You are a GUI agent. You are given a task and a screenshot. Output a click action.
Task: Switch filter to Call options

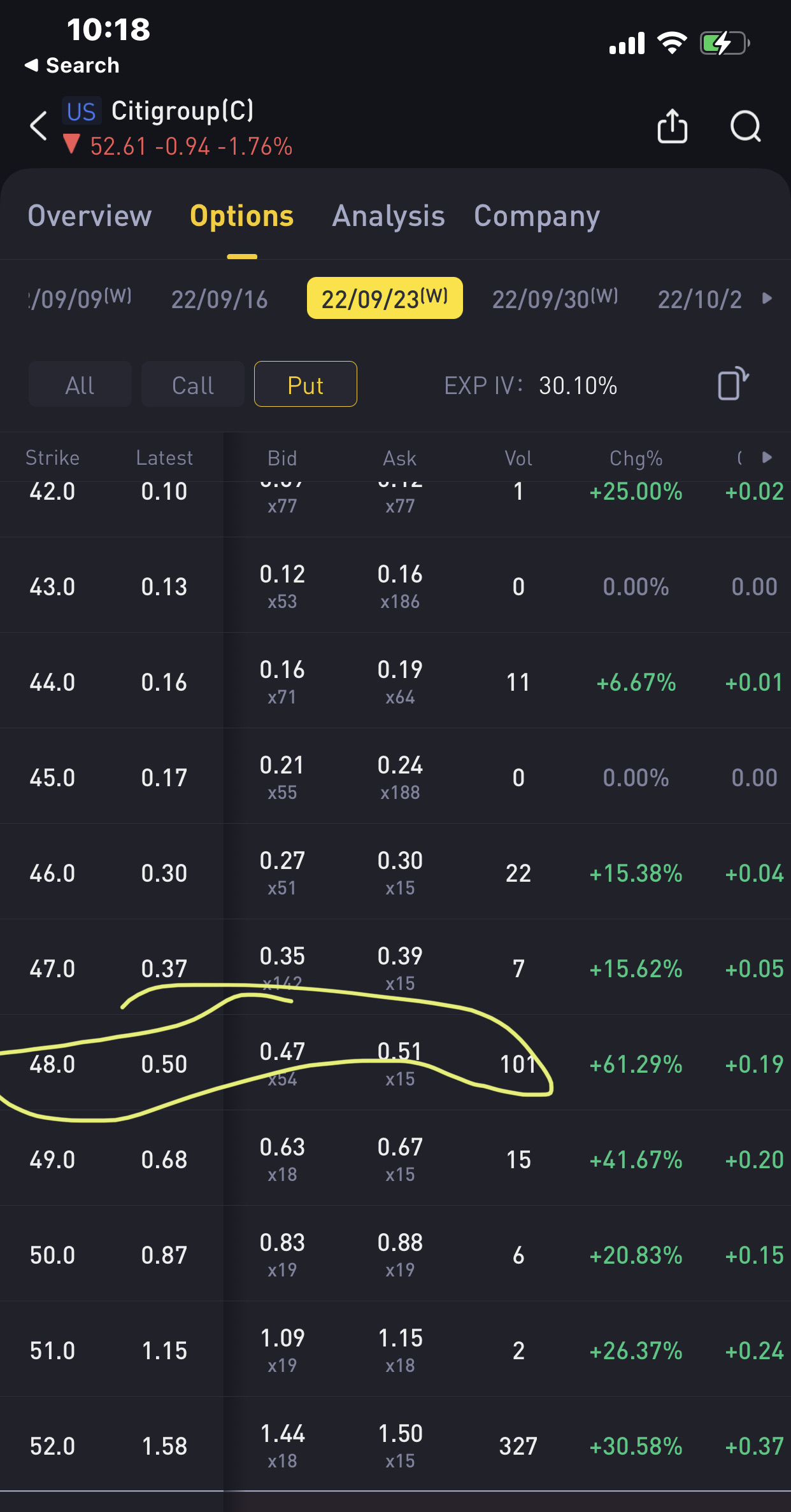(x=193, y=385)
